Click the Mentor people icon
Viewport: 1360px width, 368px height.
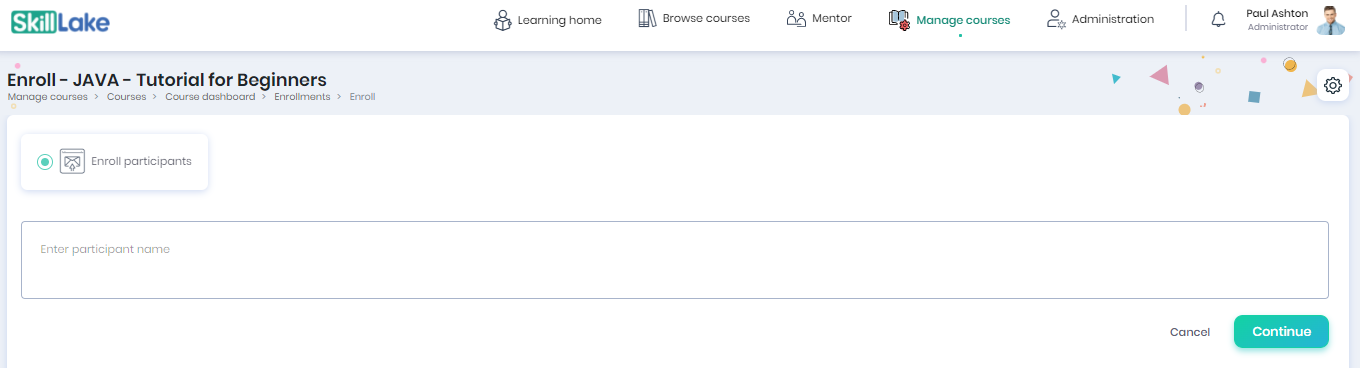(796, 18)
